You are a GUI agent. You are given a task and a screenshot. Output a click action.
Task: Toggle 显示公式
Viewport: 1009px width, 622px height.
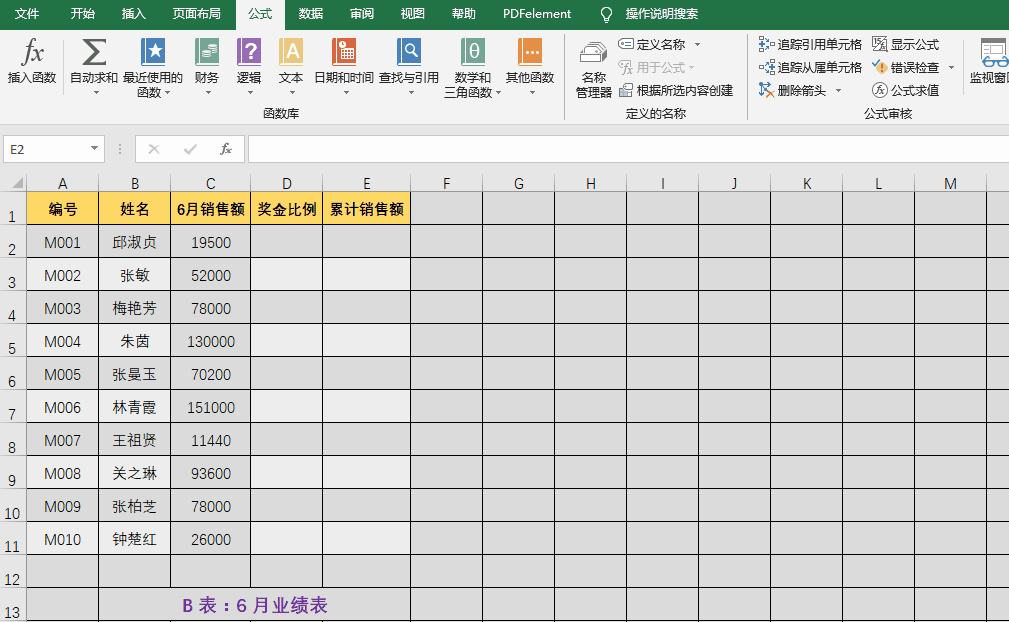click(x=905, y=44)
